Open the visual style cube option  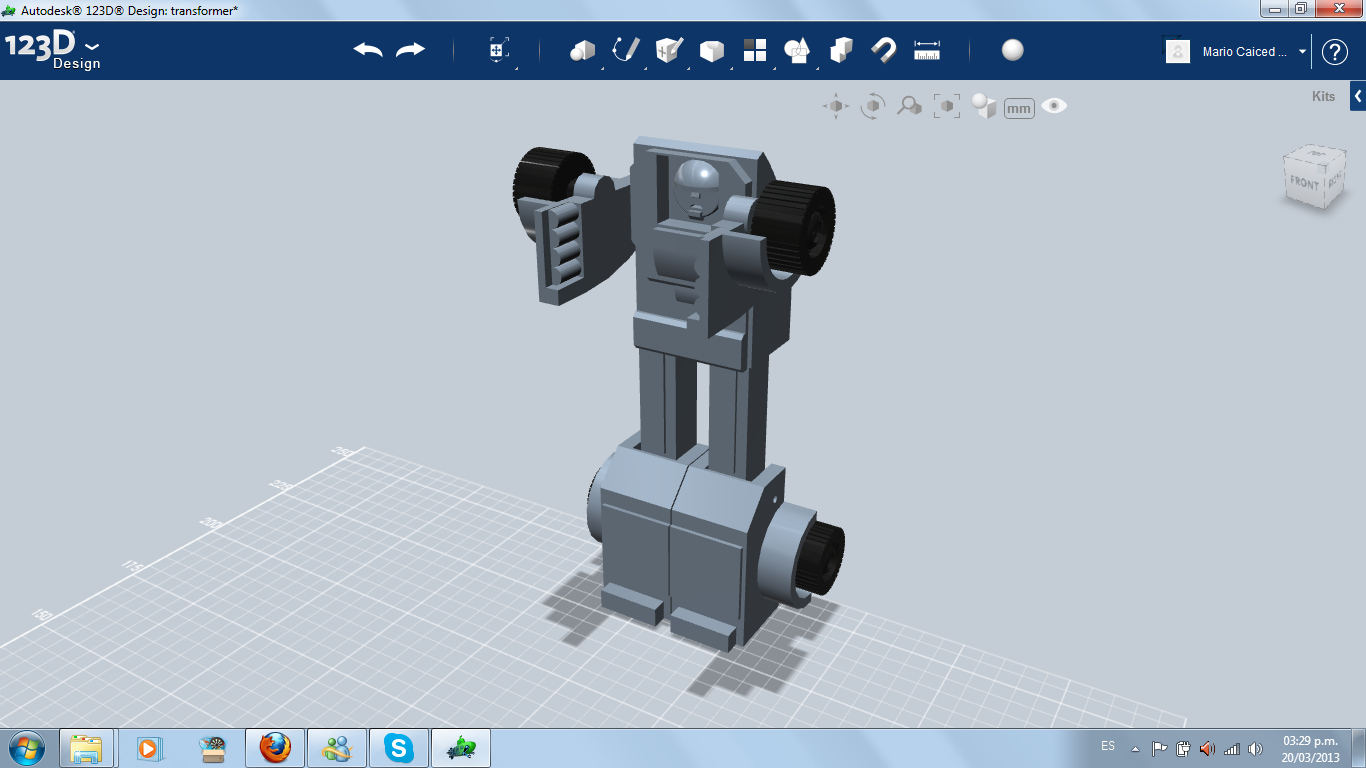(984, 106)
